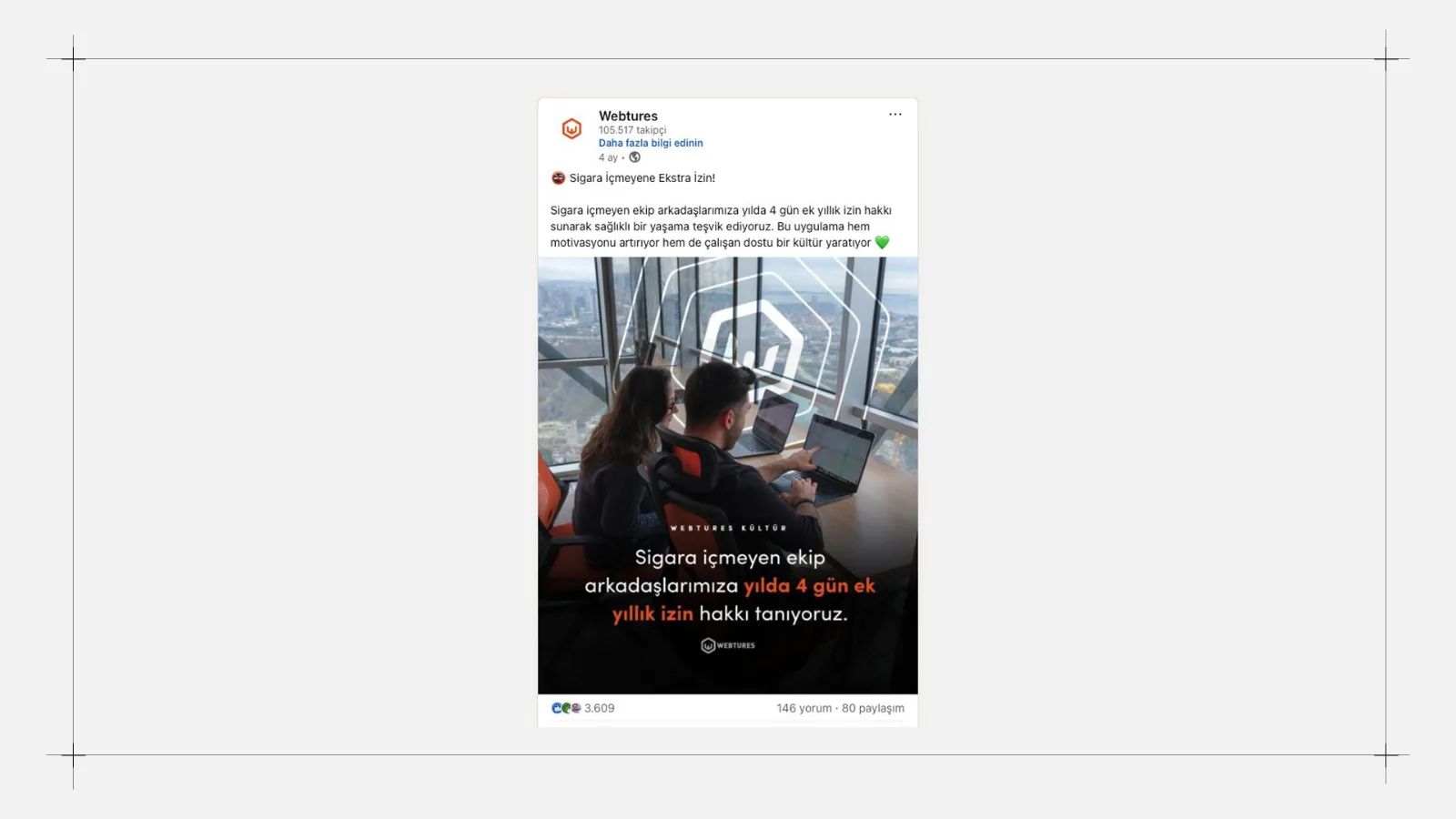
Task: Click the green heart emoji in post text
Action: [882, 243]
